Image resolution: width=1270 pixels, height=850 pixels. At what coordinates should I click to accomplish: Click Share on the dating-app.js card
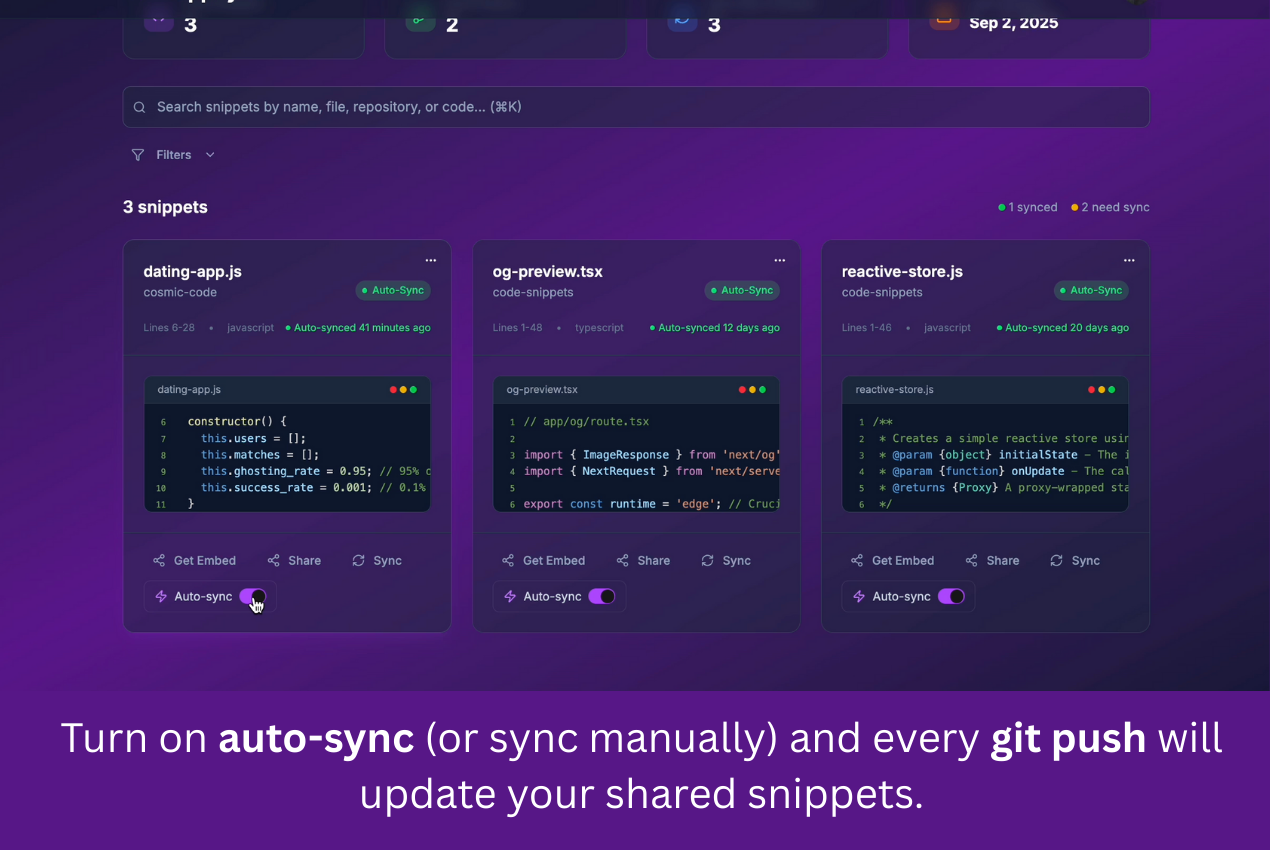point(304,561)
